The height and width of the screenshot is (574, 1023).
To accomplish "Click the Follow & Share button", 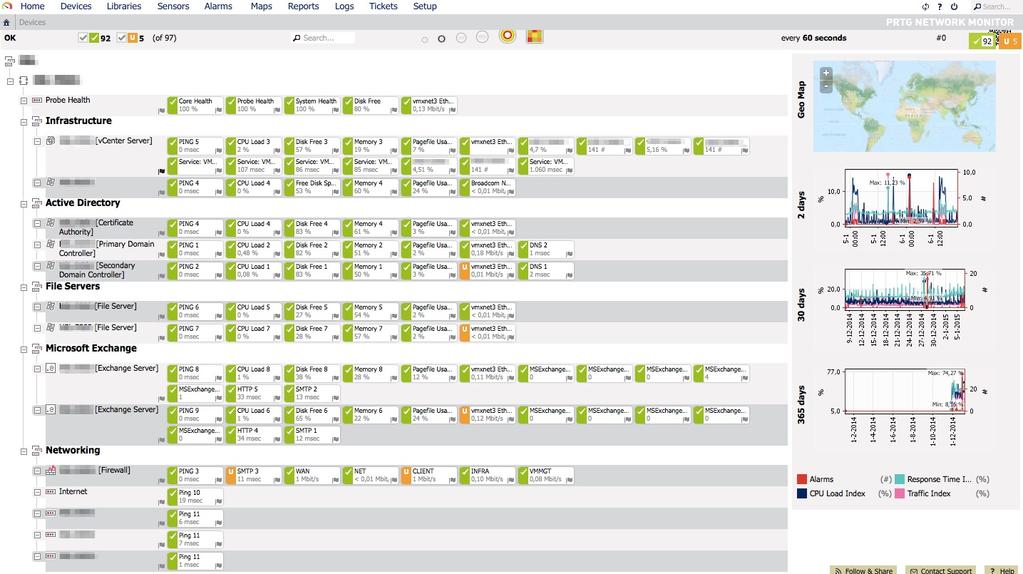I will tap(862, 570).
